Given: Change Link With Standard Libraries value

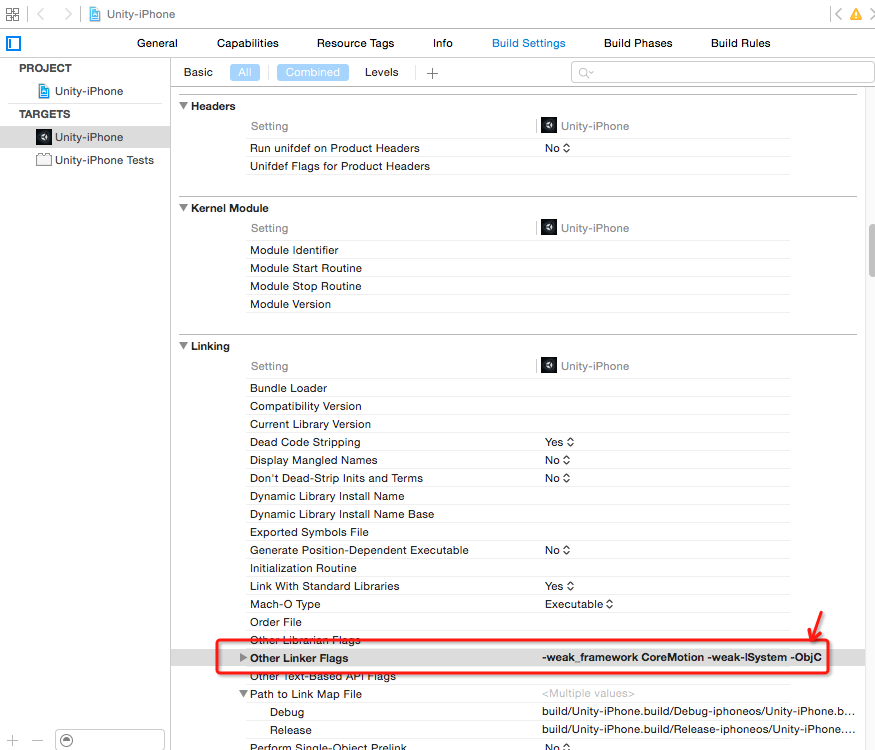Looking at the screenshot, I should pos(559,586).
